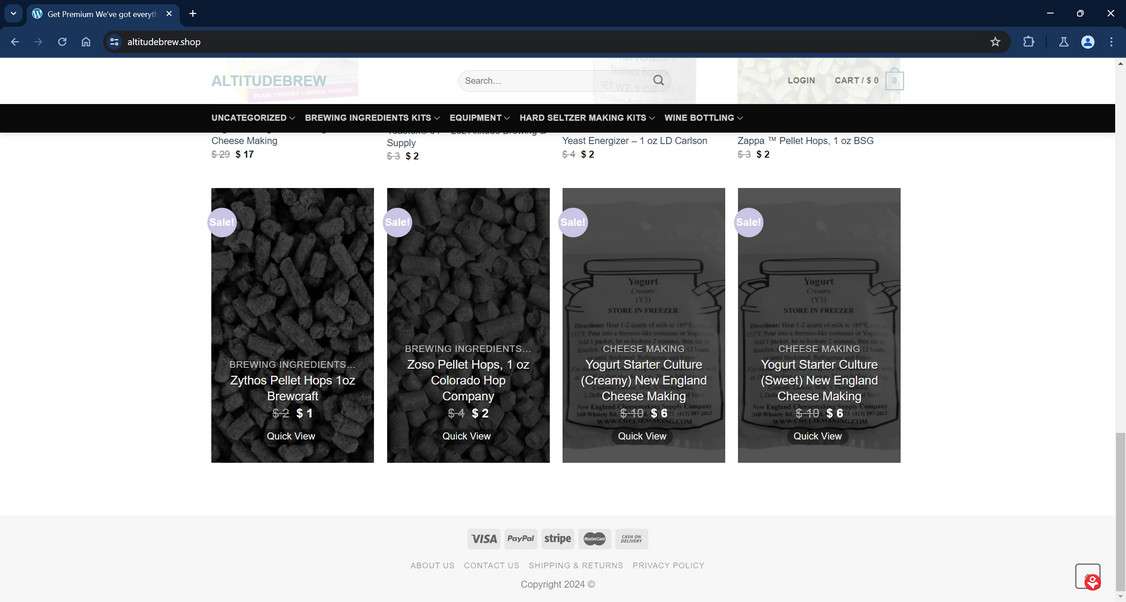
Task: Expand the Wine Bottling menu
Action: 703,118
